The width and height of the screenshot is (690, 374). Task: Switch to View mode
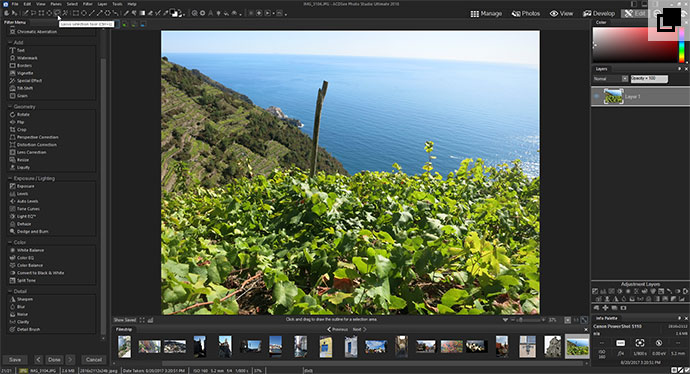pyautogui.click(x=562, y=14)
